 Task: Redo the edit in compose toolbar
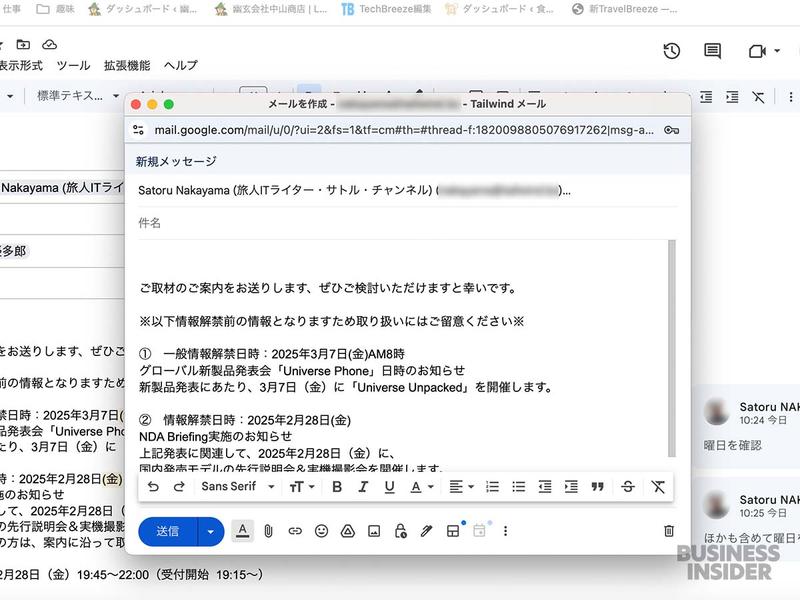[x=179, y=487]
